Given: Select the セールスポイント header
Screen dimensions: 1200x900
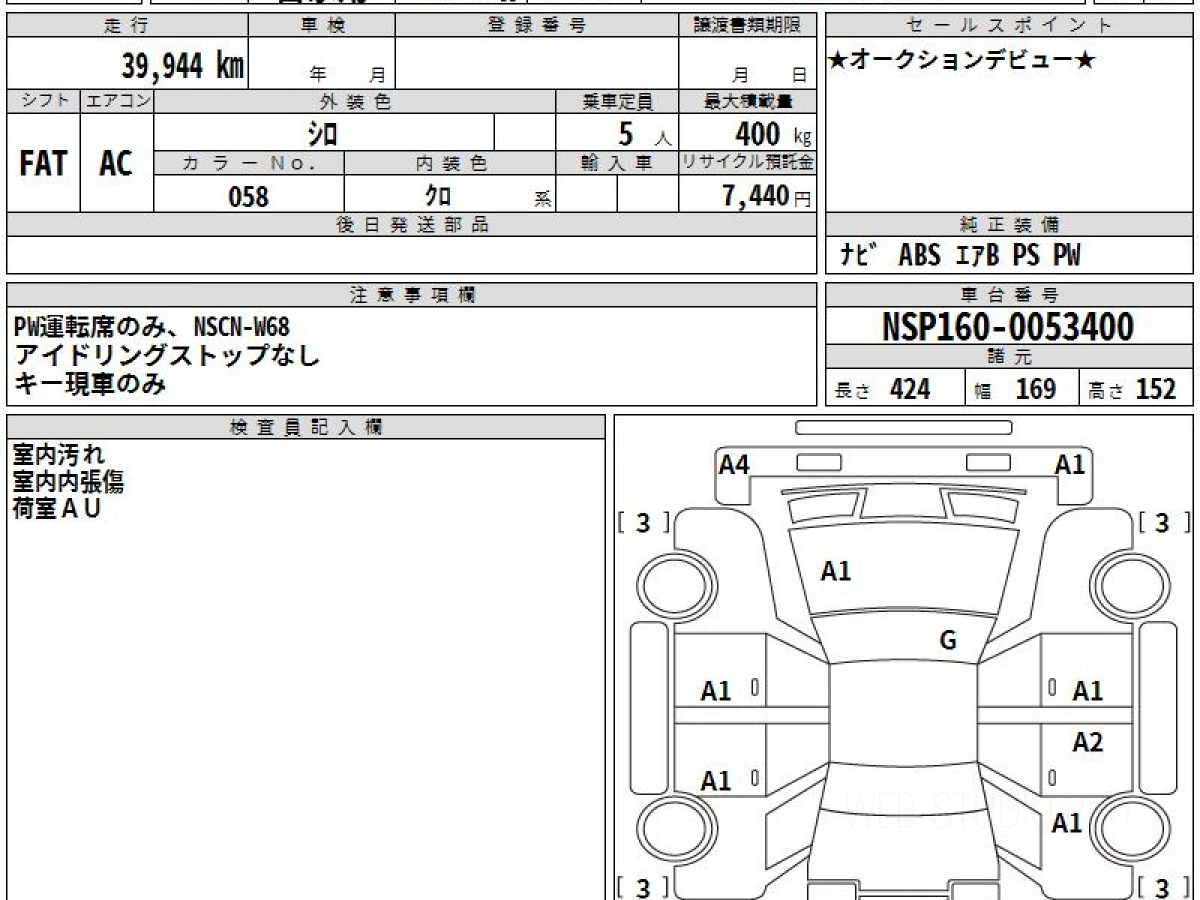Looking at the screenshot, I should 1010,26.
